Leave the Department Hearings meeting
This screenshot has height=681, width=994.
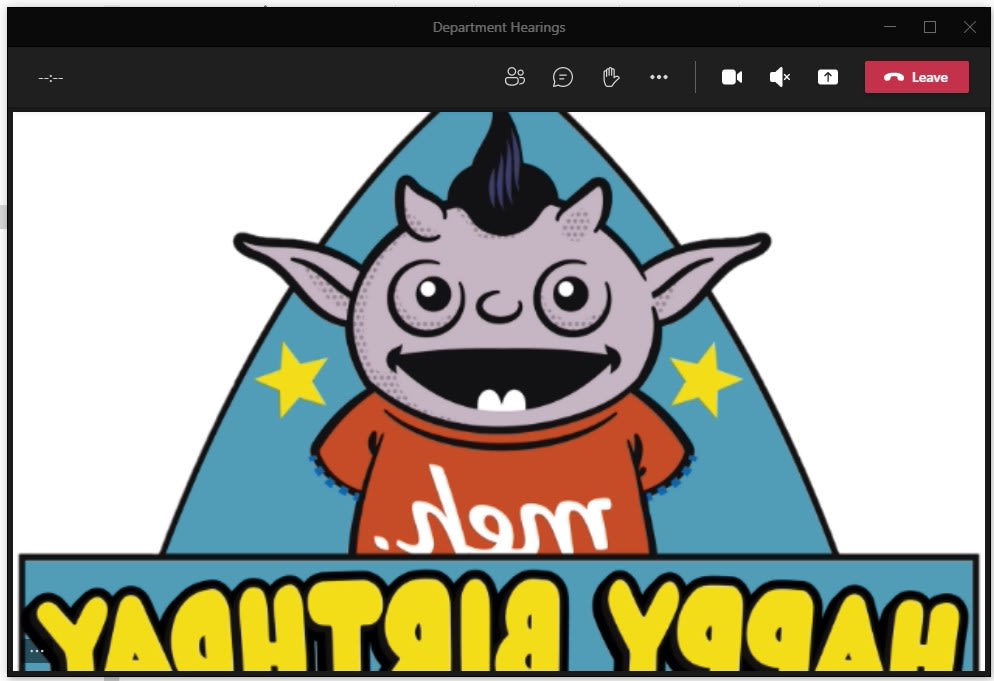pos(916,77)
